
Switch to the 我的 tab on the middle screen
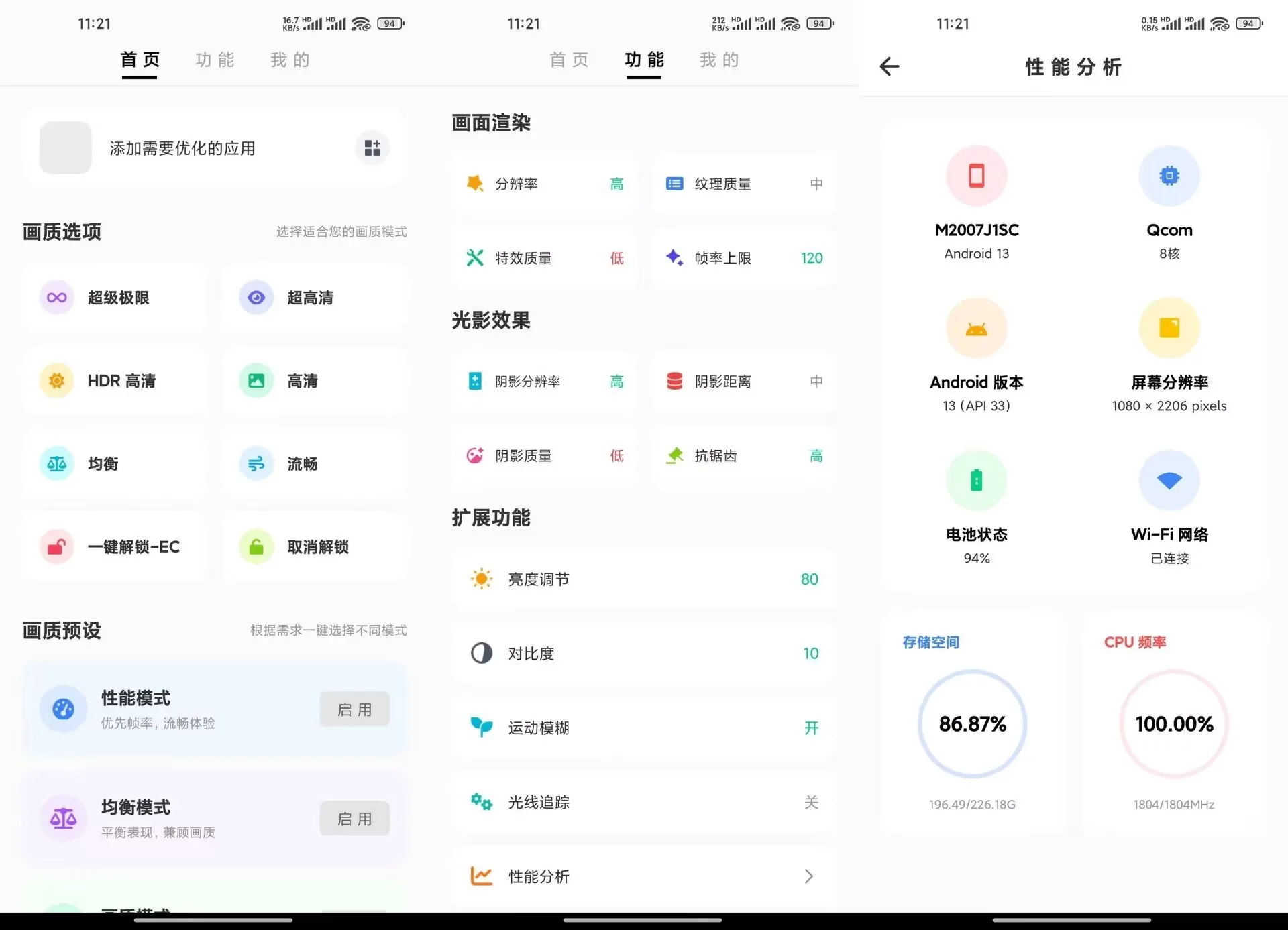point(719,60)
